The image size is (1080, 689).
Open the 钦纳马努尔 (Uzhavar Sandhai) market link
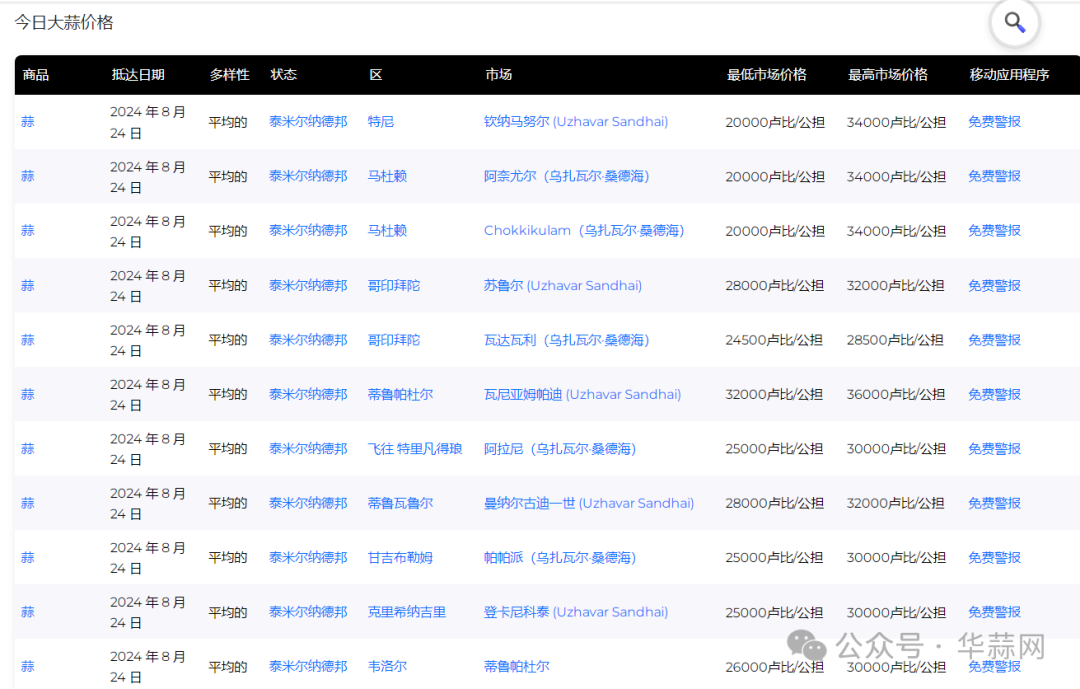(x=575, y=122)
